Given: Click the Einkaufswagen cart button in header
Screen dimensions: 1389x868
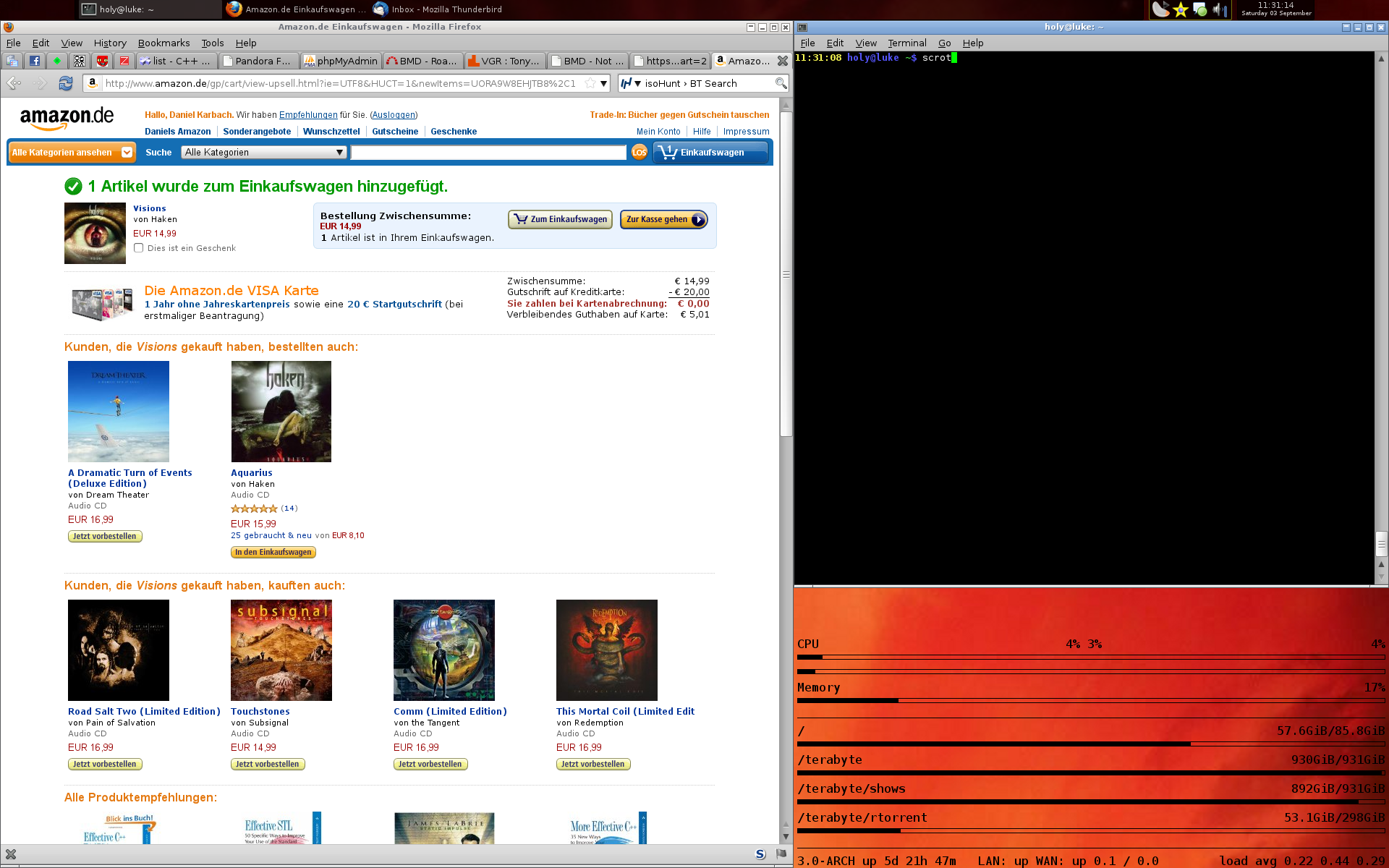Looking at the screenshot, I should (710, 153).
